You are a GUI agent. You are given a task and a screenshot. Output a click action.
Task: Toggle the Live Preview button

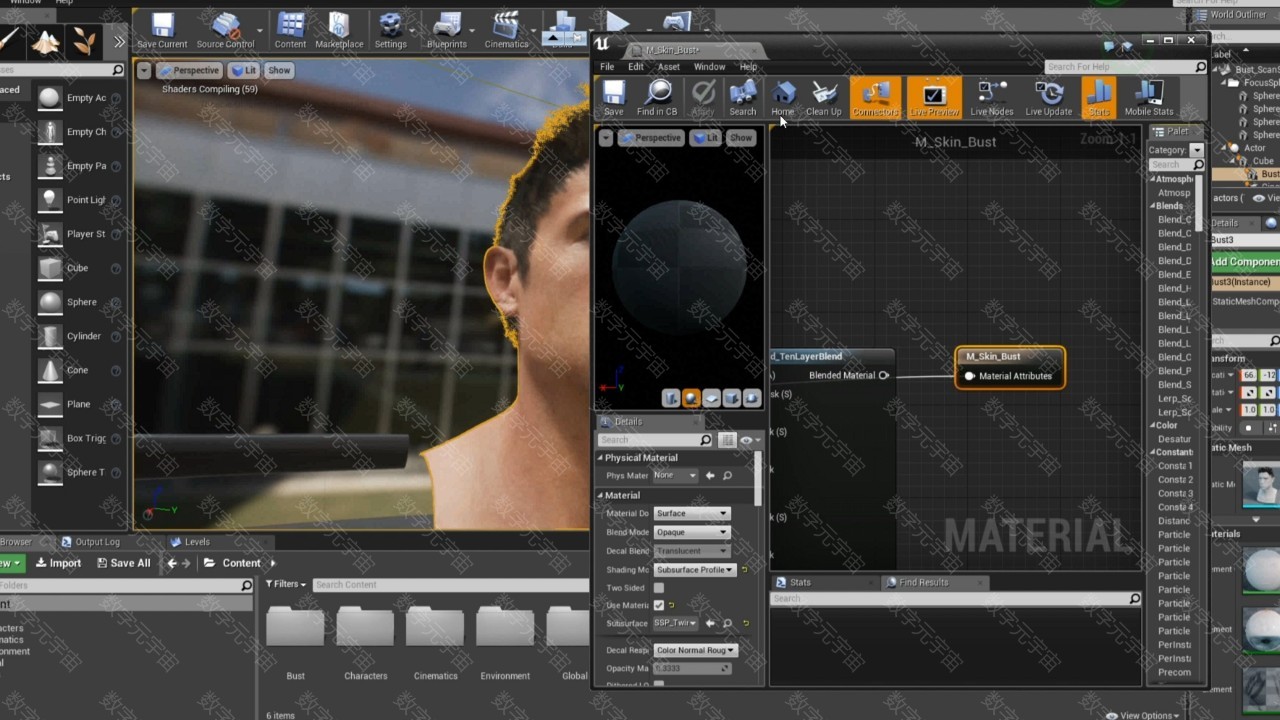934,97
